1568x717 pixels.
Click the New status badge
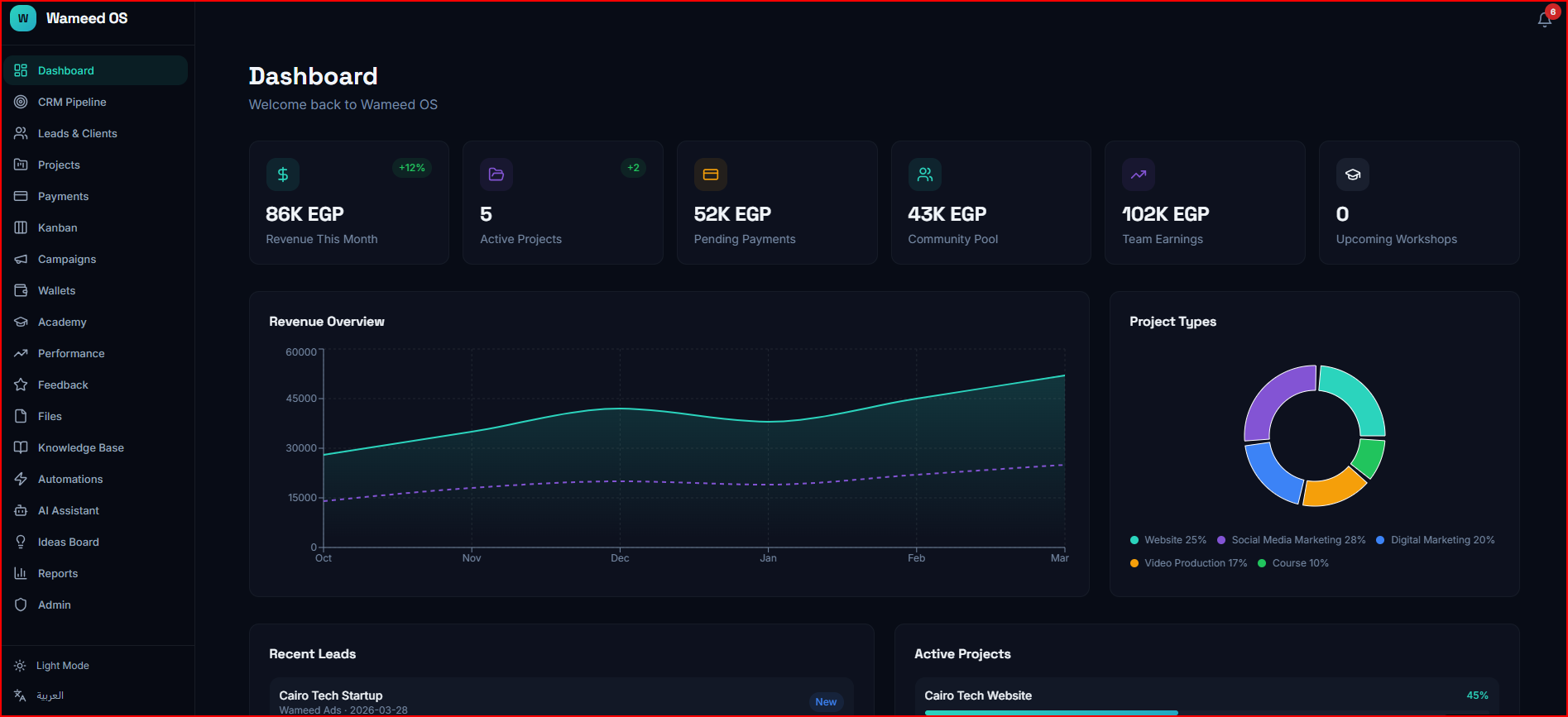(x=826, y=702)
